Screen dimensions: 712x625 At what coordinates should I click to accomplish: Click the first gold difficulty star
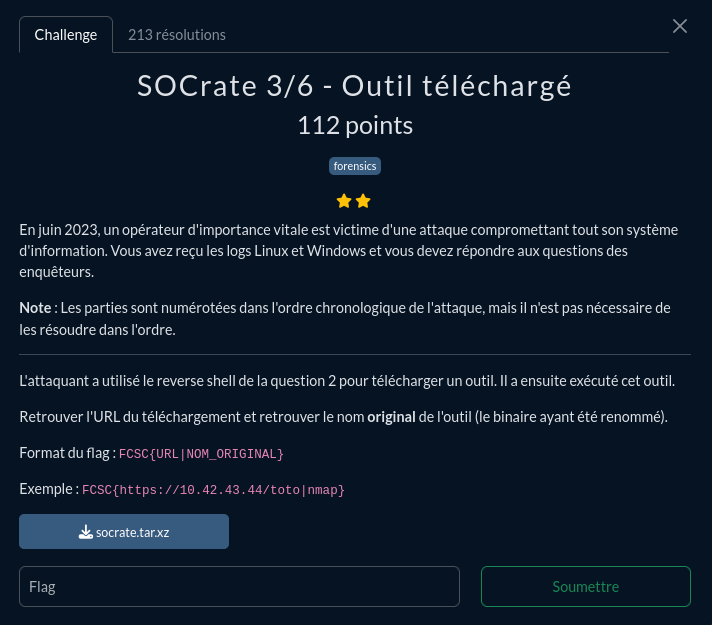[x=344, y=201]
